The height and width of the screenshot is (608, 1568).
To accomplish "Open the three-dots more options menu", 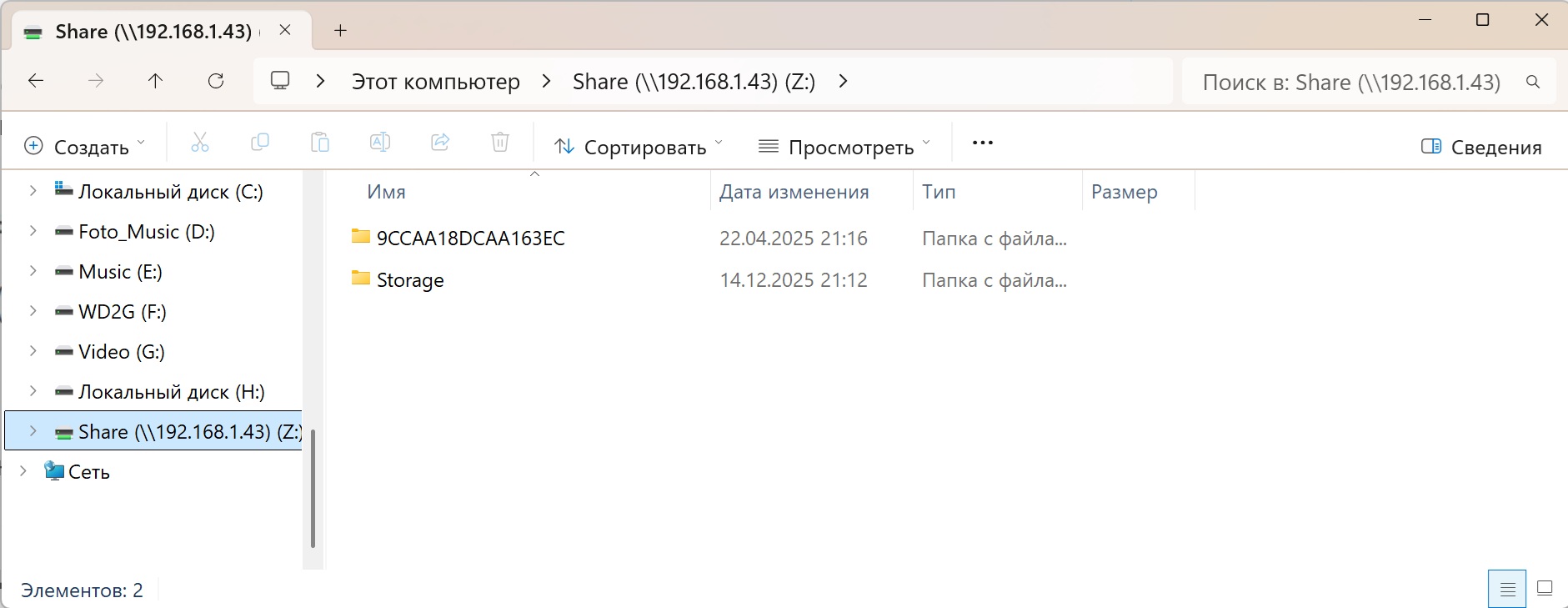I will pyautogui.click(x=983, y=143).
